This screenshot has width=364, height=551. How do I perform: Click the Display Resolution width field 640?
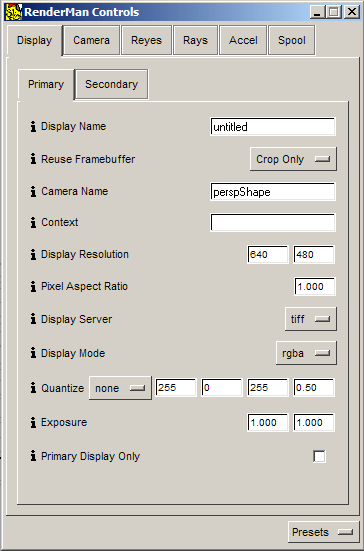(x=268, y=254)
